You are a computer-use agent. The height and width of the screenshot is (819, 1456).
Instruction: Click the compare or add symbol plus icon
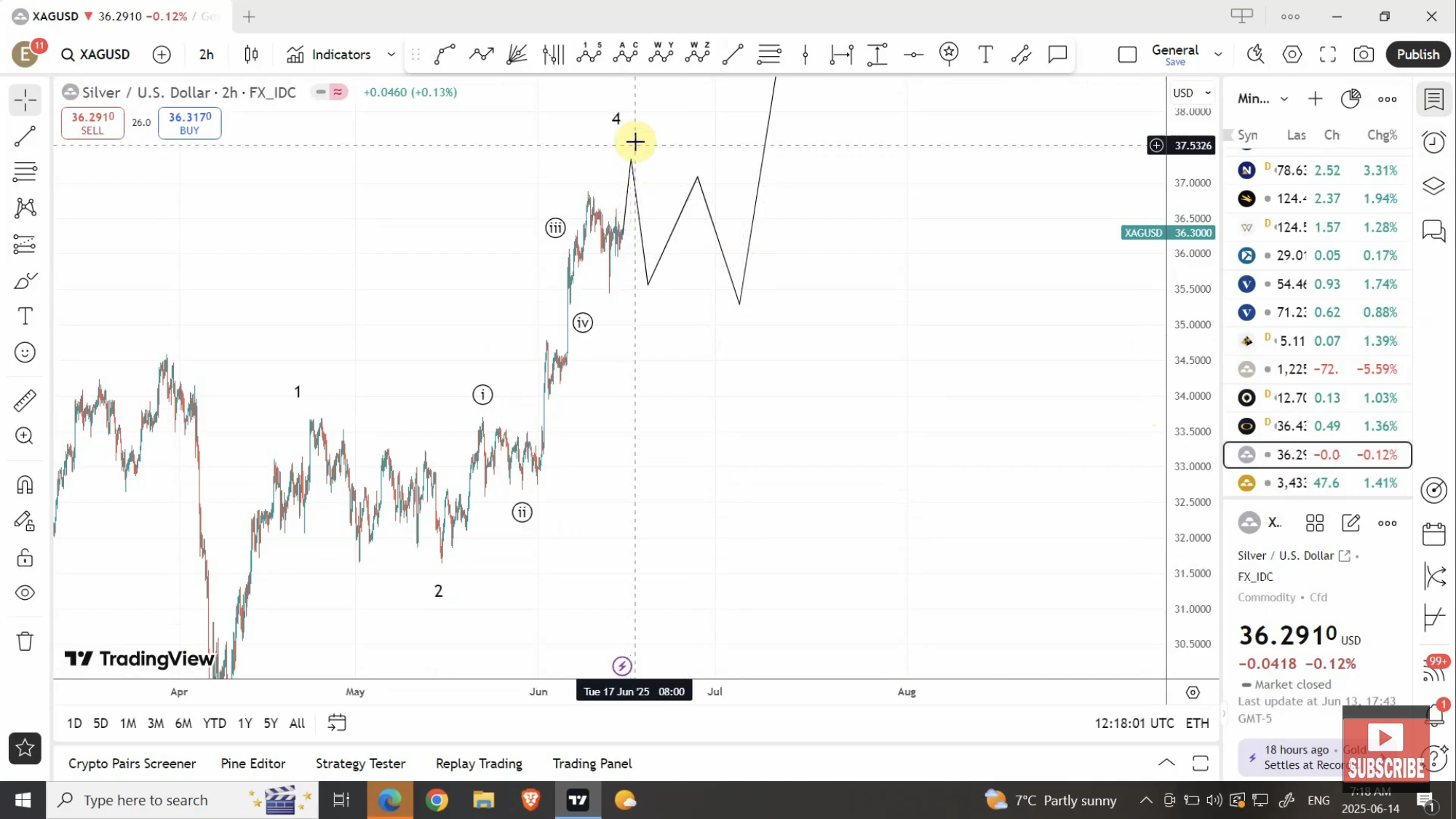coord(162,54)
